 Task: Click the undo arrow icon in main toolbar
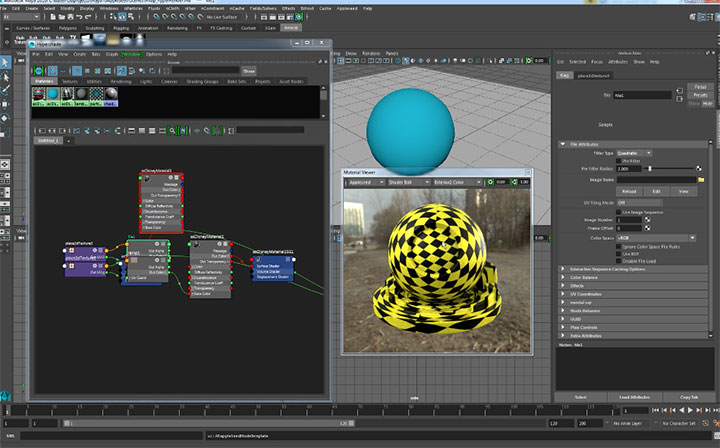[79, 17]
